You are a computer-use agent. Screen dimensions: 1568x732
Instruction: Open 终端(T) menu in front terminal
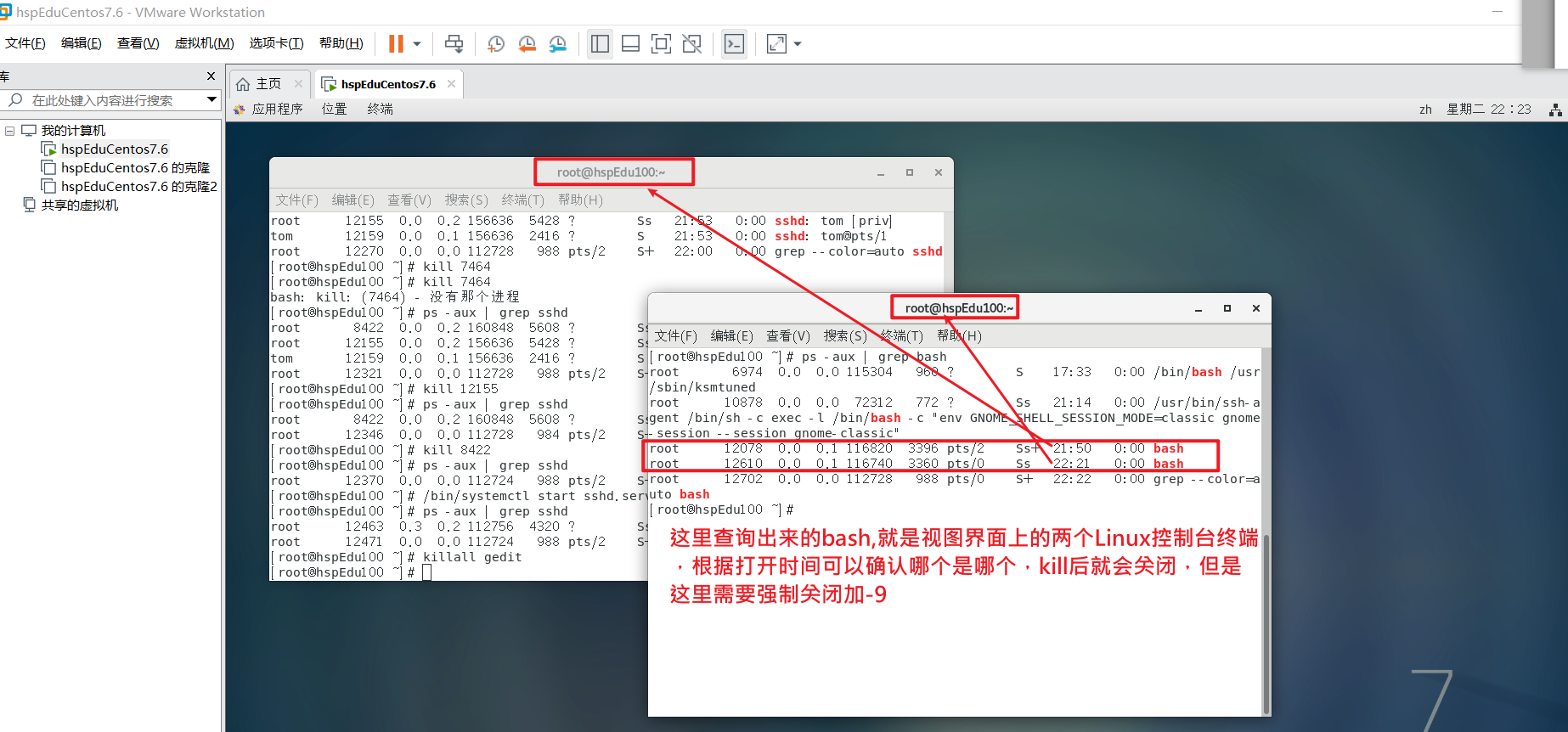901,335
